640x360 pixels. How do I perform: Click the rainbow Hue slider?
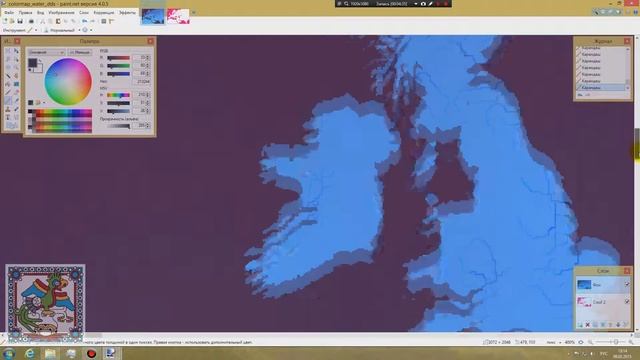tap(118, 95)
